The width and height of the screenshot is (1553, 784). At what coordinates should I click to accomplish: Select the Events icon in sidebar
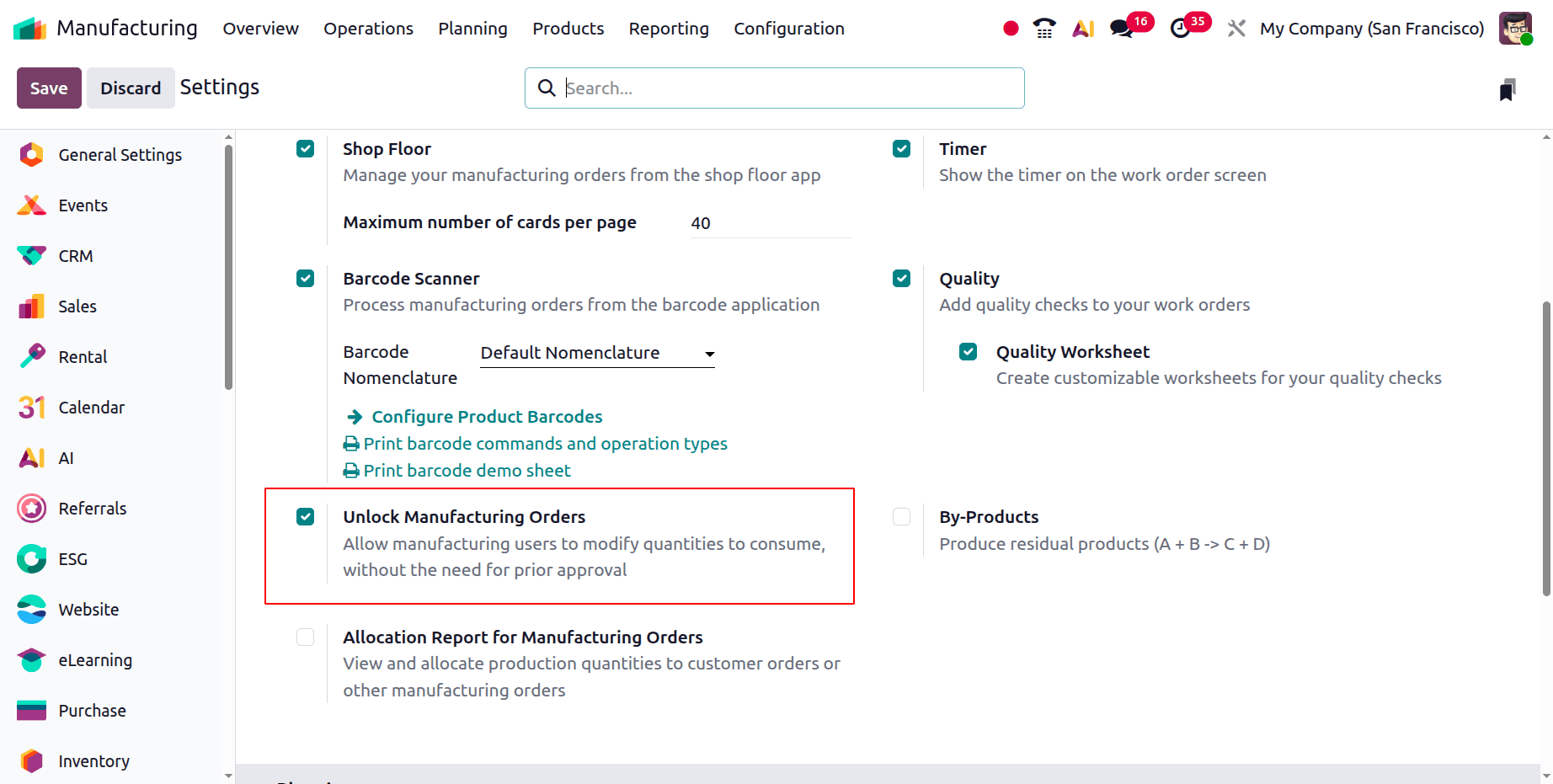31,205
